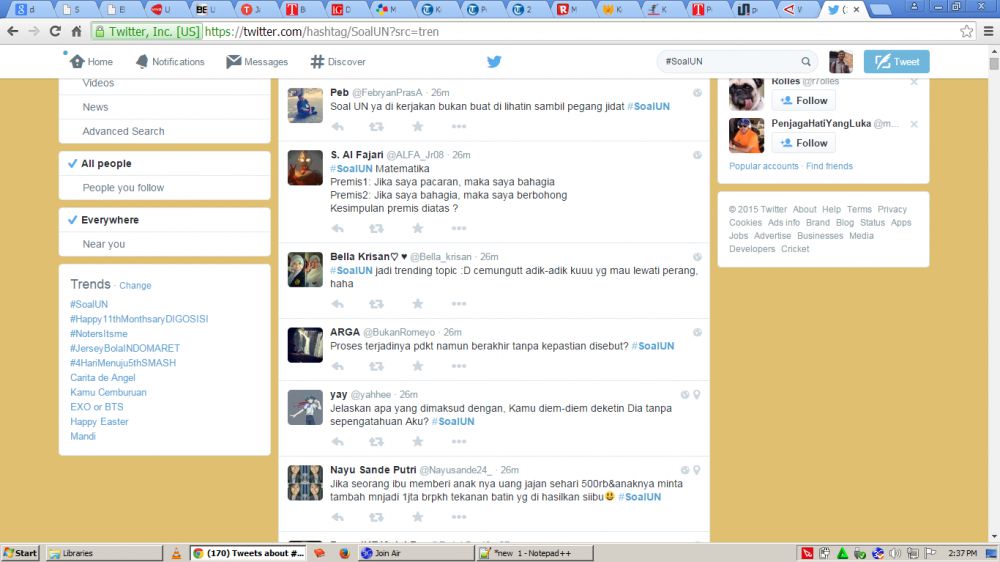This screenshot has height=562, width=1000.
Task: Open more options on Peb's tweet
Action: click(x=459, y=127)
